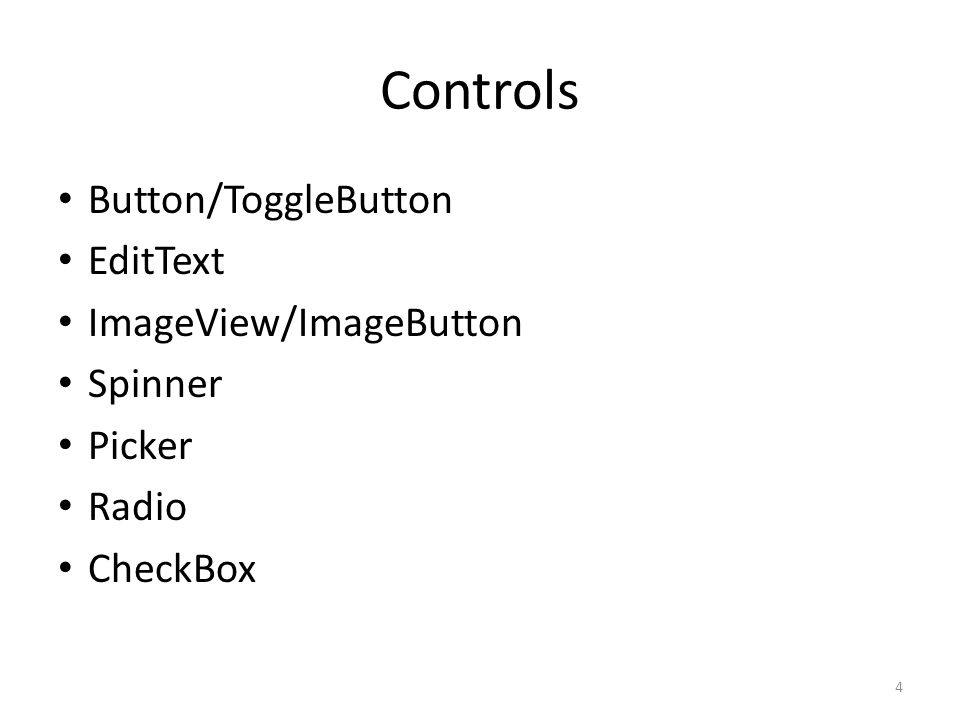
Task: Select the Button/ToggleButton bullet text
Action: click(270, 200)
